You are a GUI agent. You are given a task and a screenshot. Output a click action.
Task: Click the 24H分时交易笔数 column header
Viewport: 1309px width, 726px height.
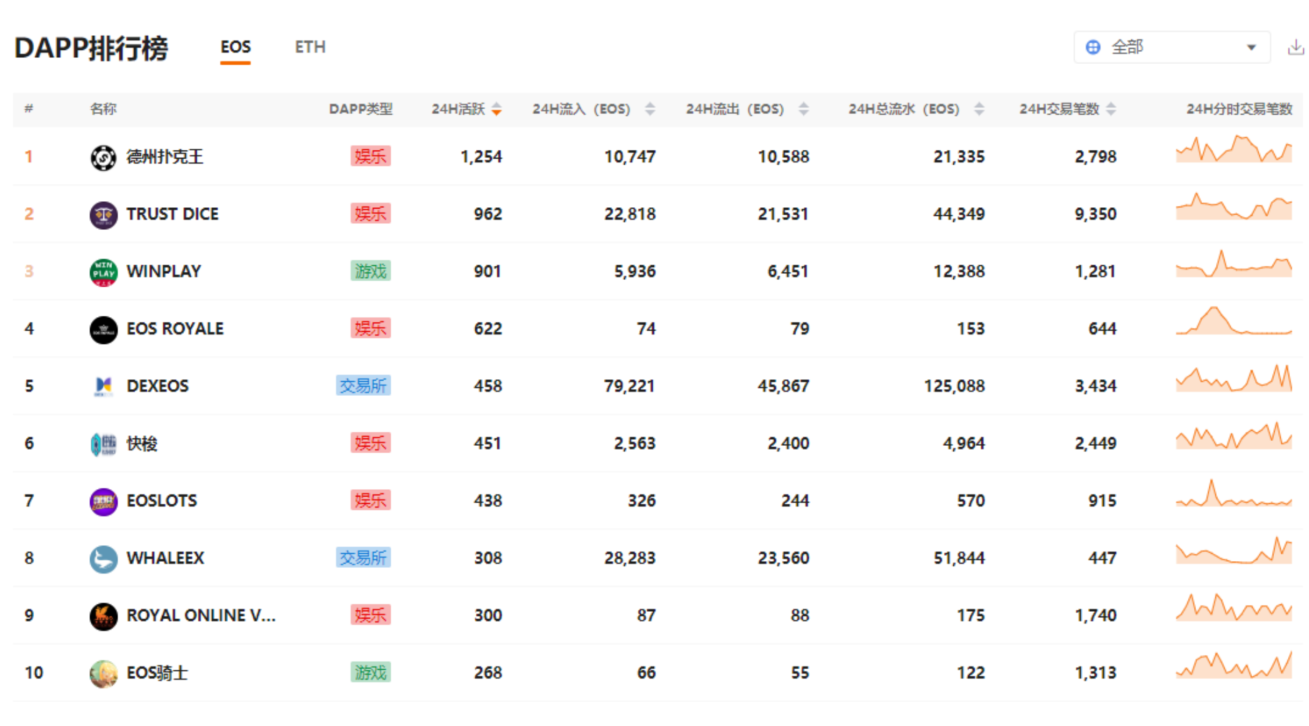pyautogui.click(x=1239, y=110)
